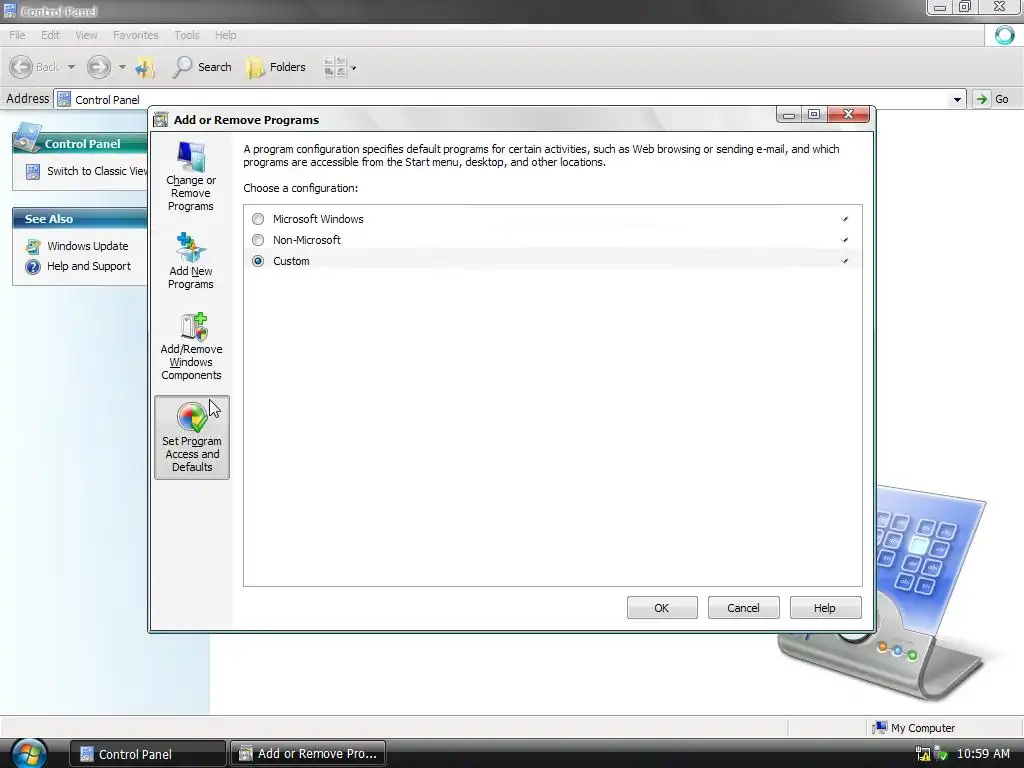Expand the Microsoft Windows configuration details
Screen dimensions: 1024x768
[844, 219]
